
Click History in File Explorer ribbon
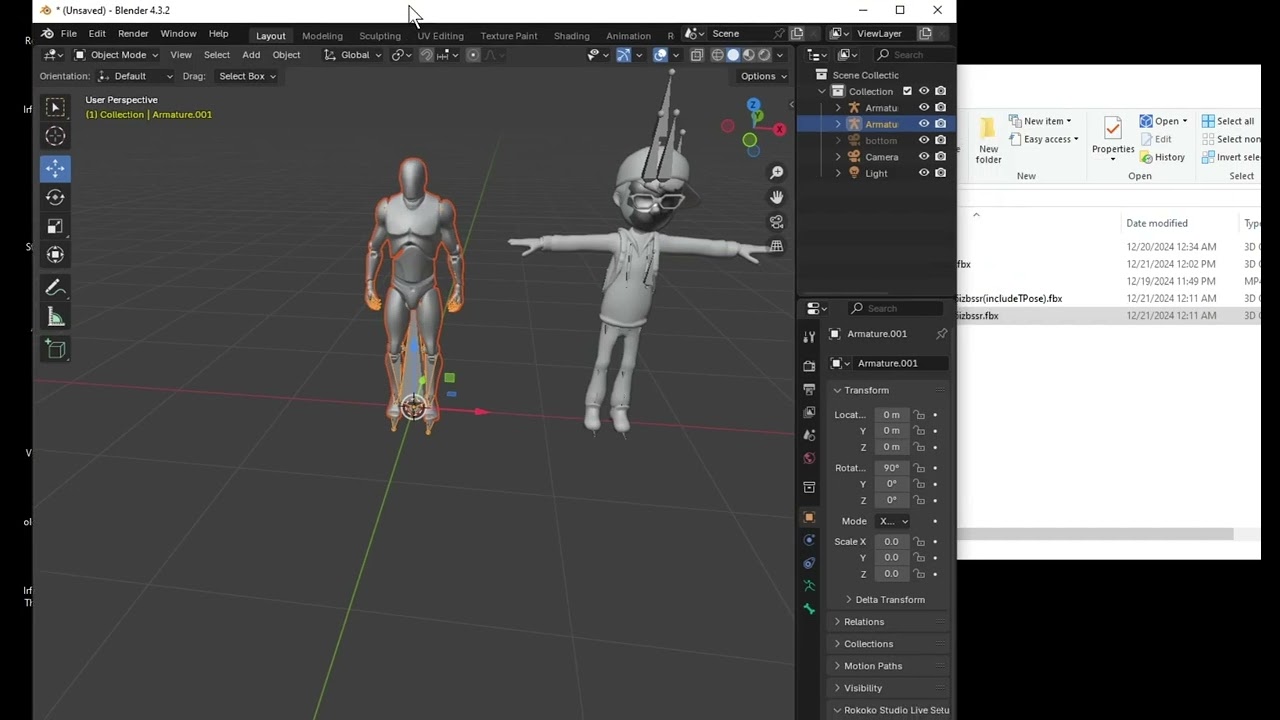click(x=1162, y=157)
